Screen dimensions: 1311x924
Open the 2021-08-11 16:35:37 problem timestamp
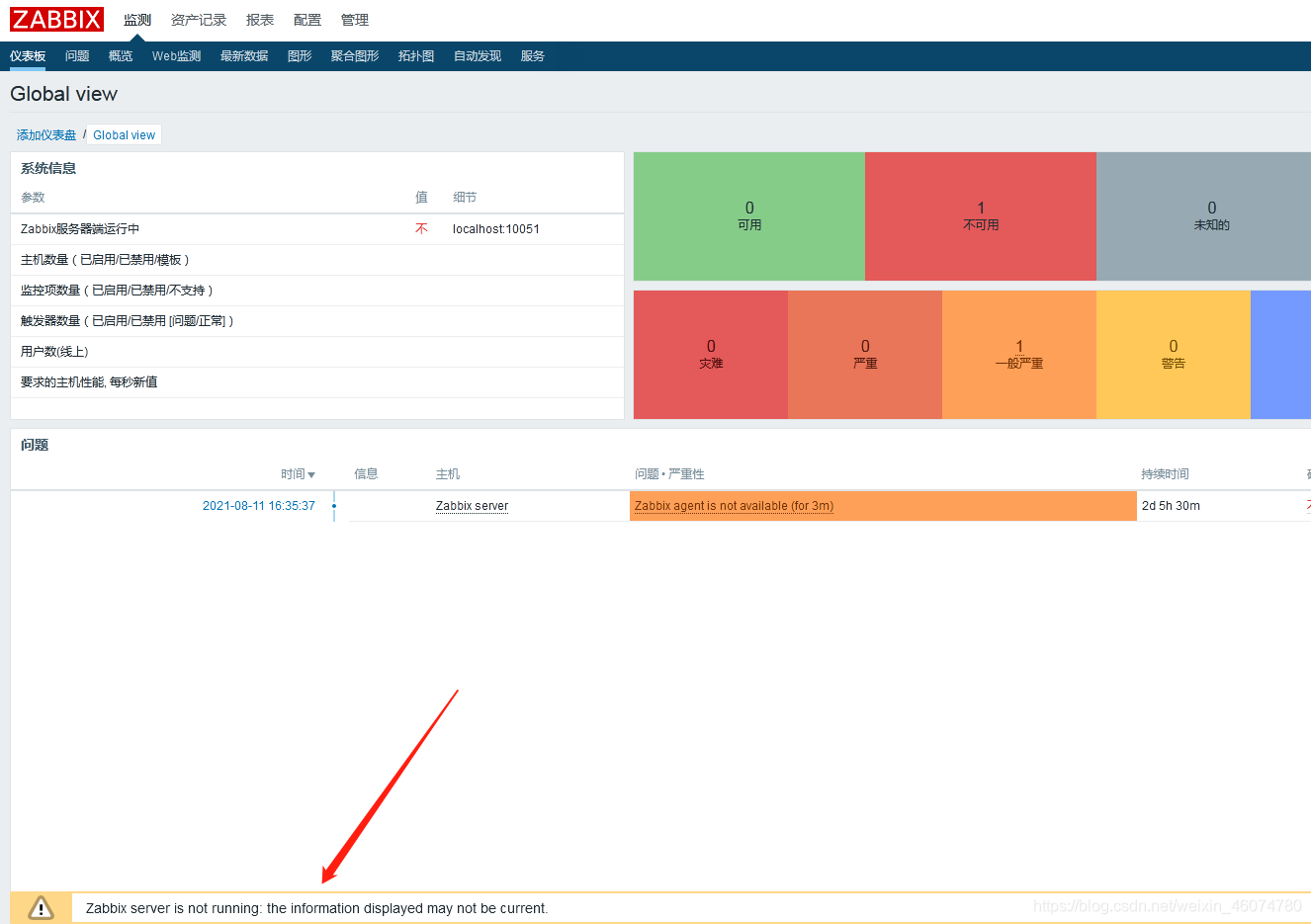pos(259,506)
